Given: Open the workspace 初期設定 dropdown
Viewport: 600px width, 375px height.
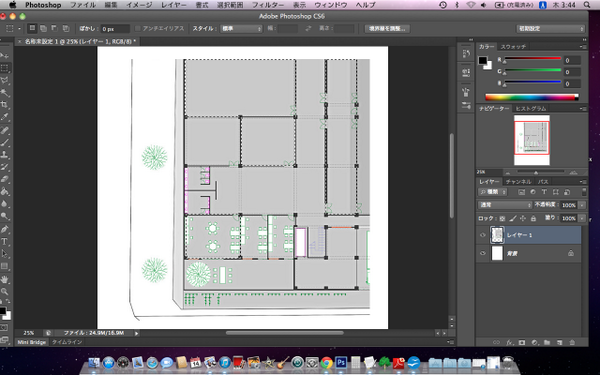Looking at the screenshot, I should 551,29.
